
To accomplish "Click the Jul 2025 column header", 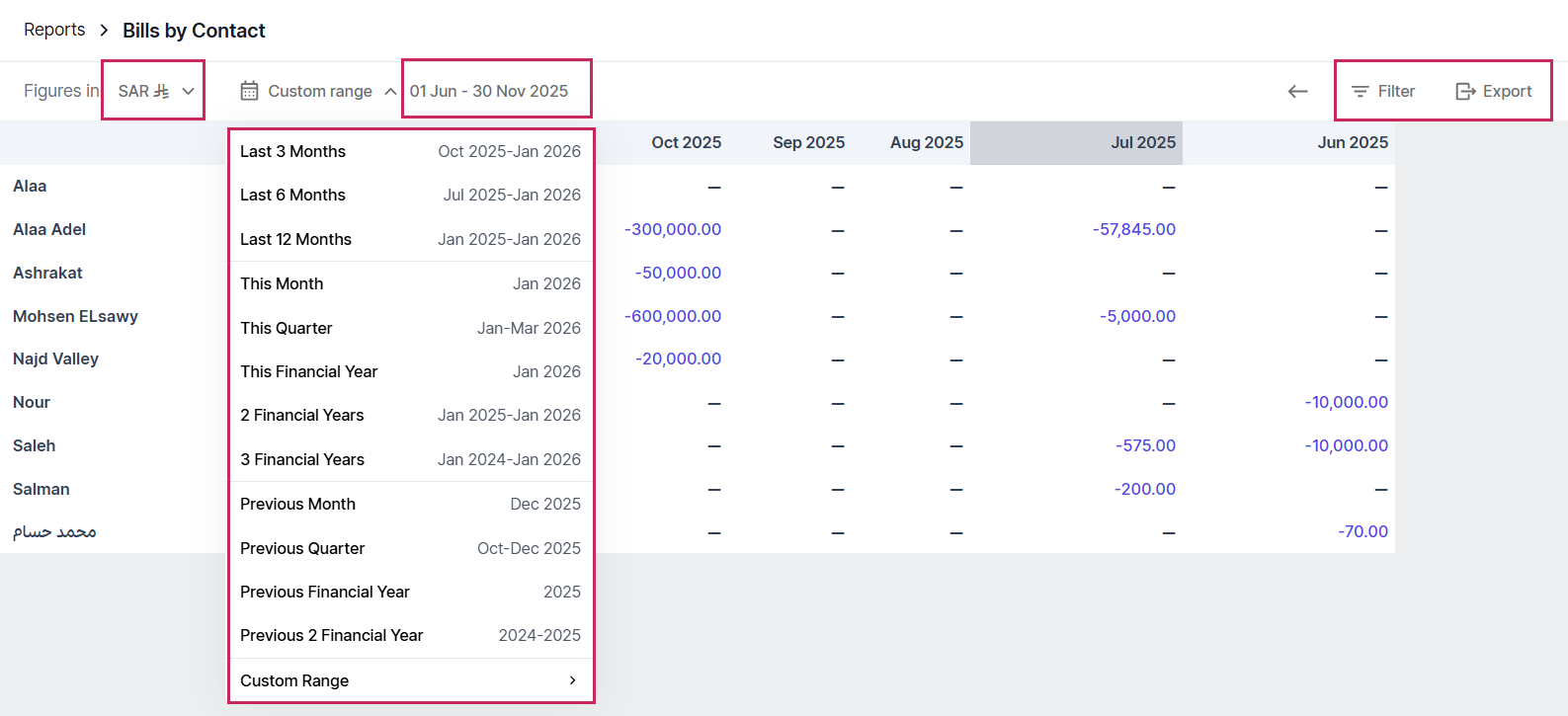I will pos(1142,142).
